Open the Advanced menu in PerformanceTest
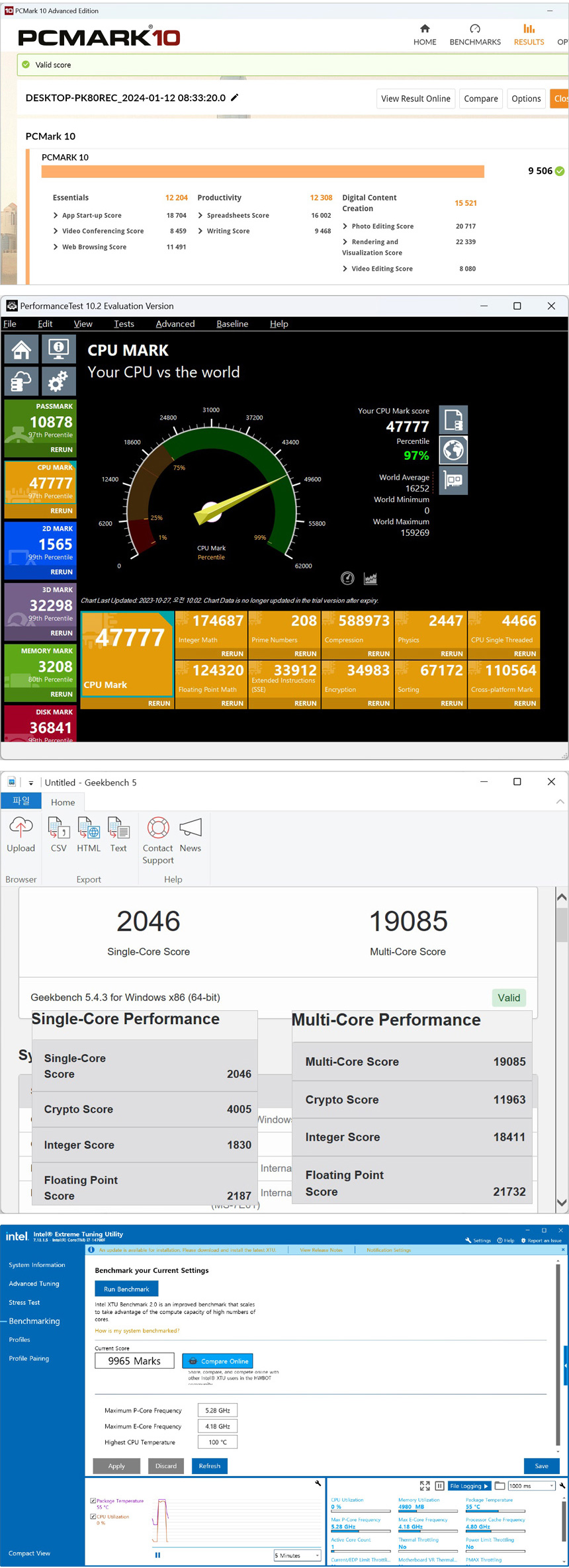The height and width of the screenshot is (1568, 569). (x=175, y=324)
